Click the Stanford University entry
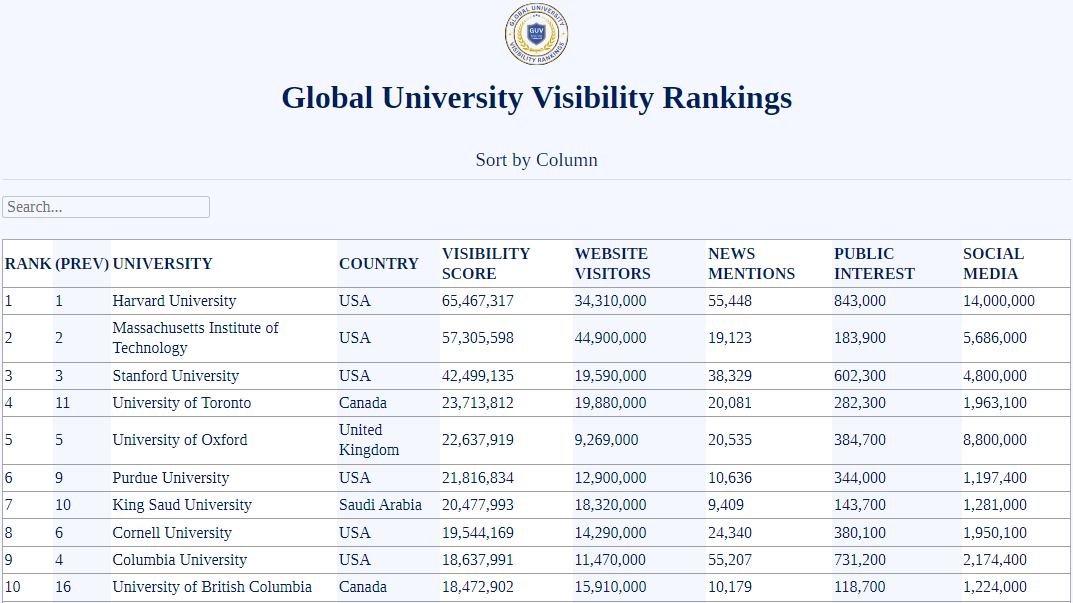 (175, 376)
